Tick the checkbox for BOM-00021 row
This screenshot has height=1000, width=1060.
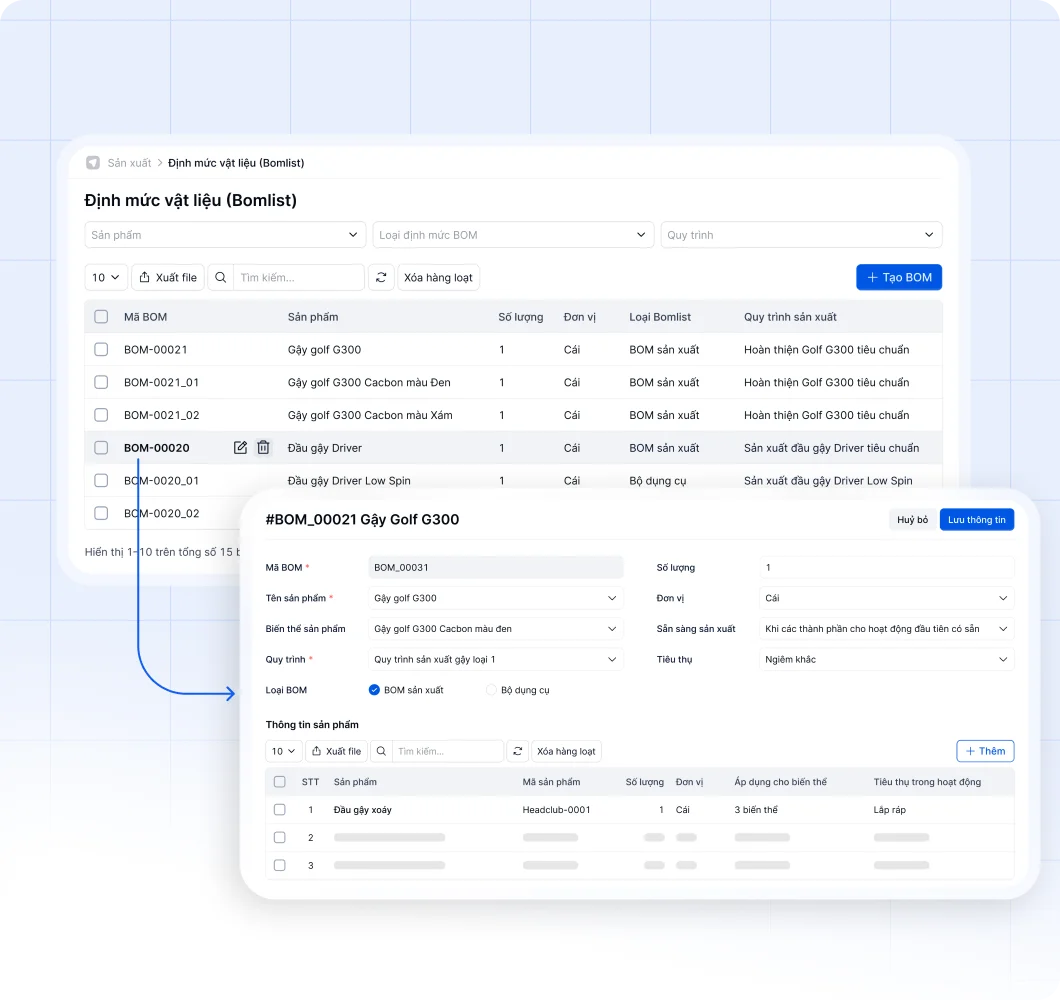tap(101, 350)
